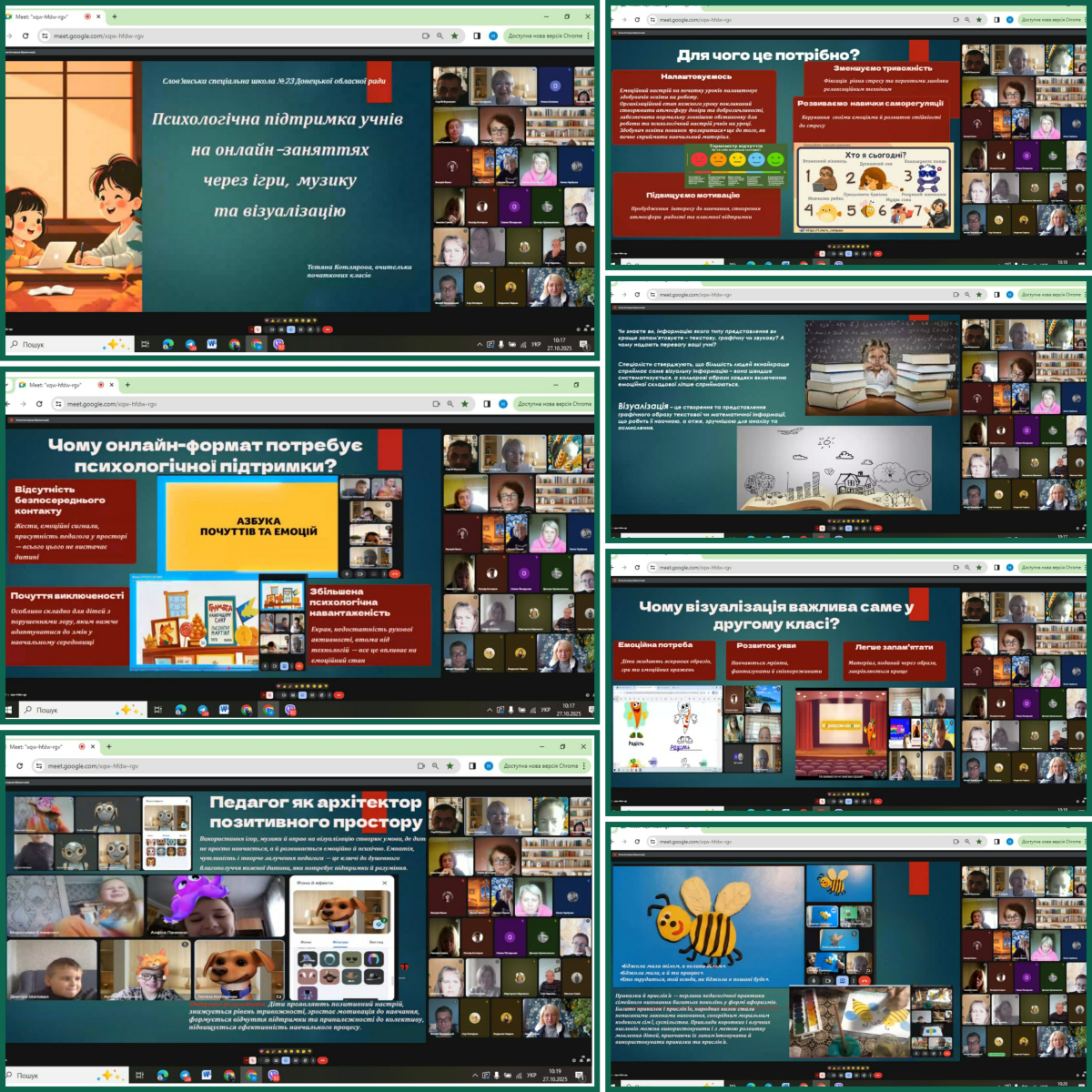1092x1092 pixels.
Task: Bookmark page with star icon in top-left browser
Action: coord(453,36)
